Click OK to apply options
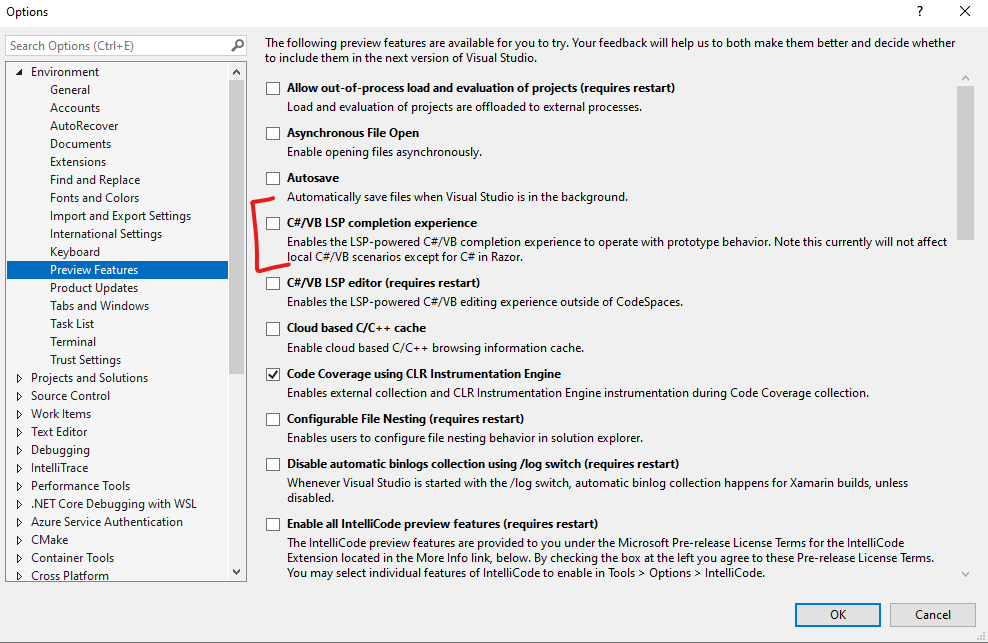The height and width of the screenshot is (643, 988). tap(837, 615)
